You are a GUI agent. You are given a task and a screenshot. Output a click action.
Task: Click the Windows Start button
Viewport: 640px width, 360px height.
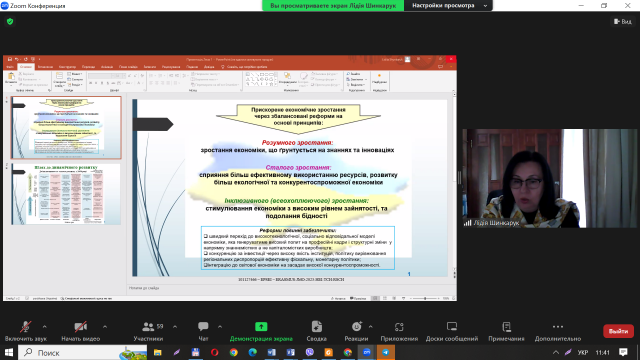(x=9, y=352)
